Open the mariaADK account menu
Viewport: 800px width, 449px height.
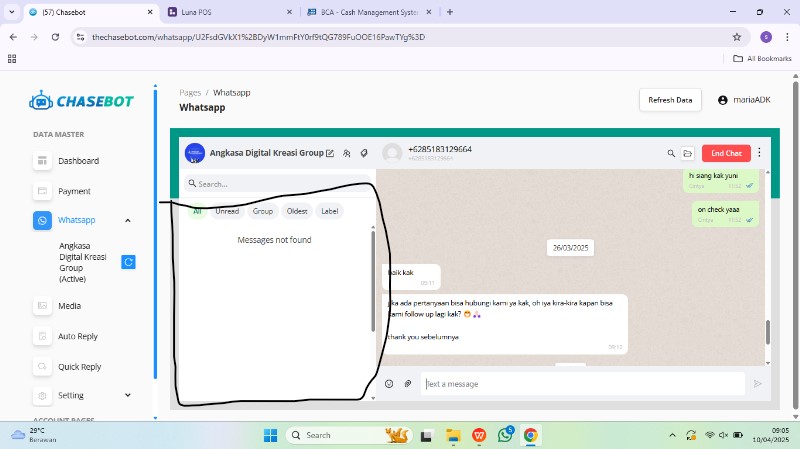coord(744,100)
